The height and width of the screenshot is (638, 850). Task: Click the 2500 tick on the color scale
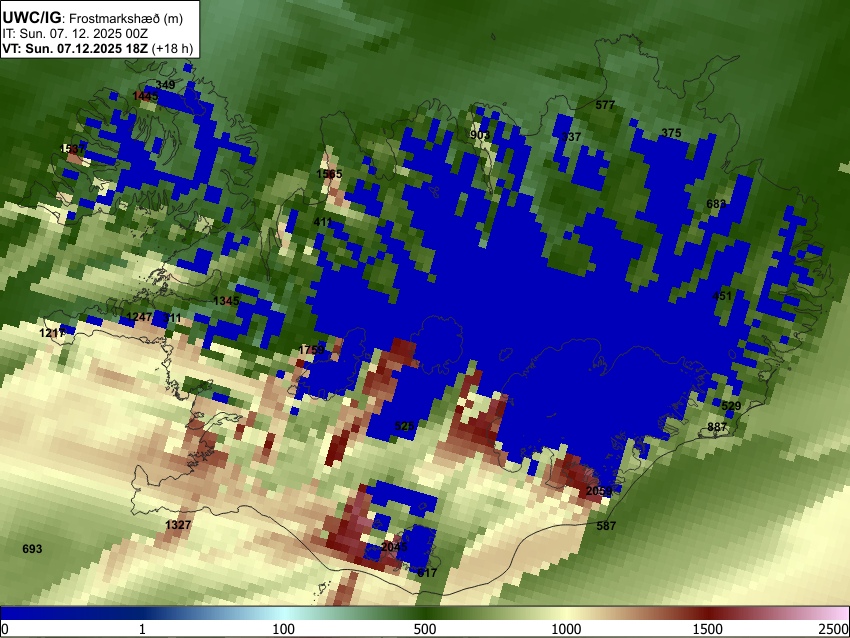coord(834,629)
